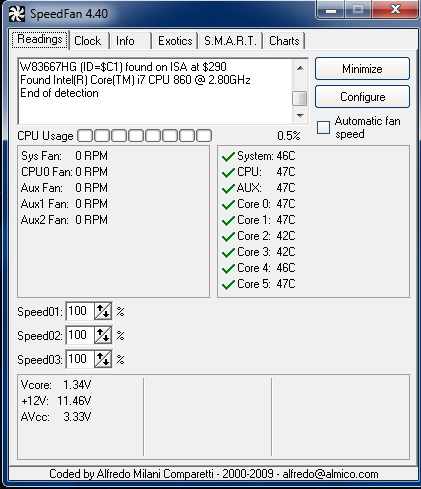This screenshot has width=421, height=489.
Task: Click the '+12V: 11.46V' voltage reading
Action: (x=56, y=401)
